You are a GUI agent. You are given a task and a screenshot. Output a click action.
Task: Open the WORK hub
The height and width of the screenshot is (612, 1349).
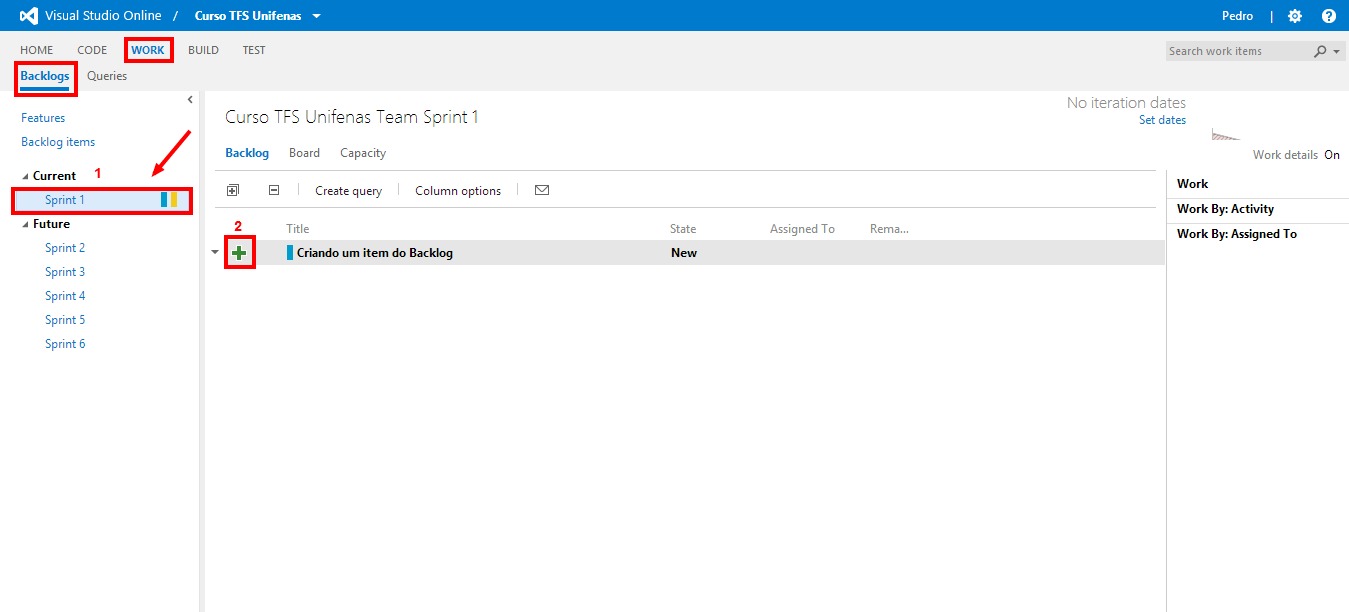[x=148, y=50]
